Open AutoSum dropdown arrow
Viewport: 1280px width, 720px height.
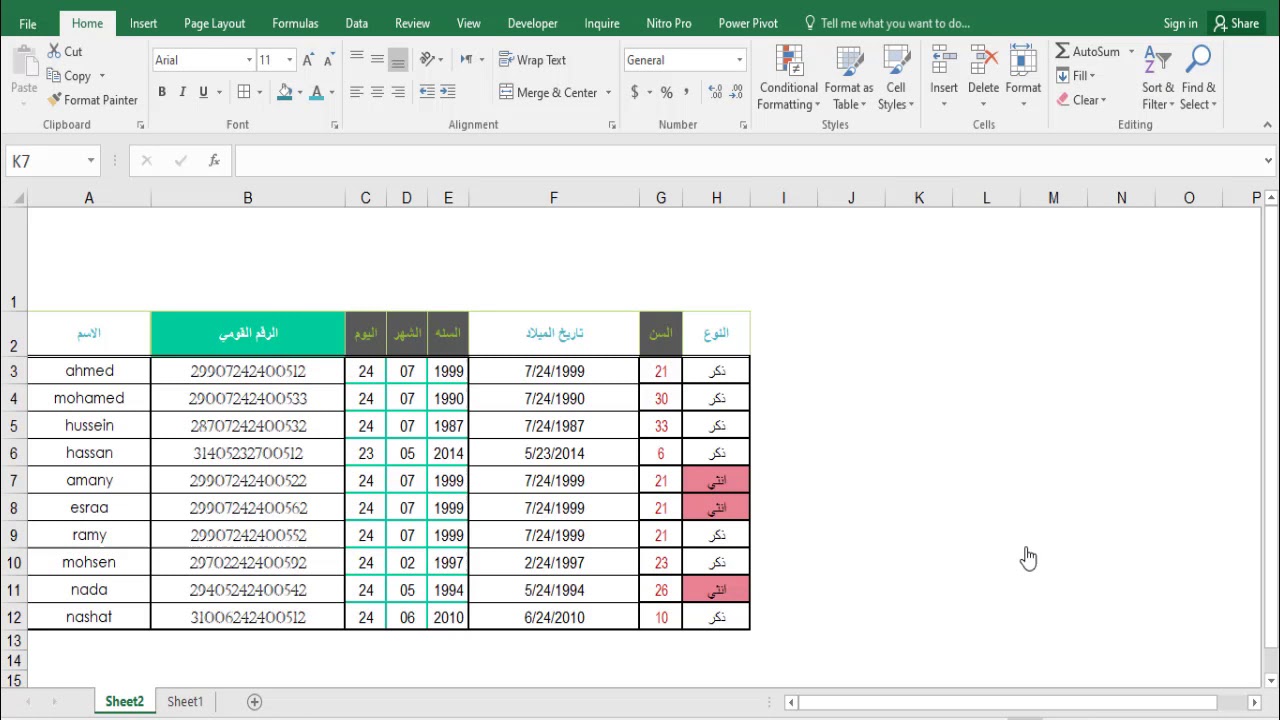(1132, 52)
